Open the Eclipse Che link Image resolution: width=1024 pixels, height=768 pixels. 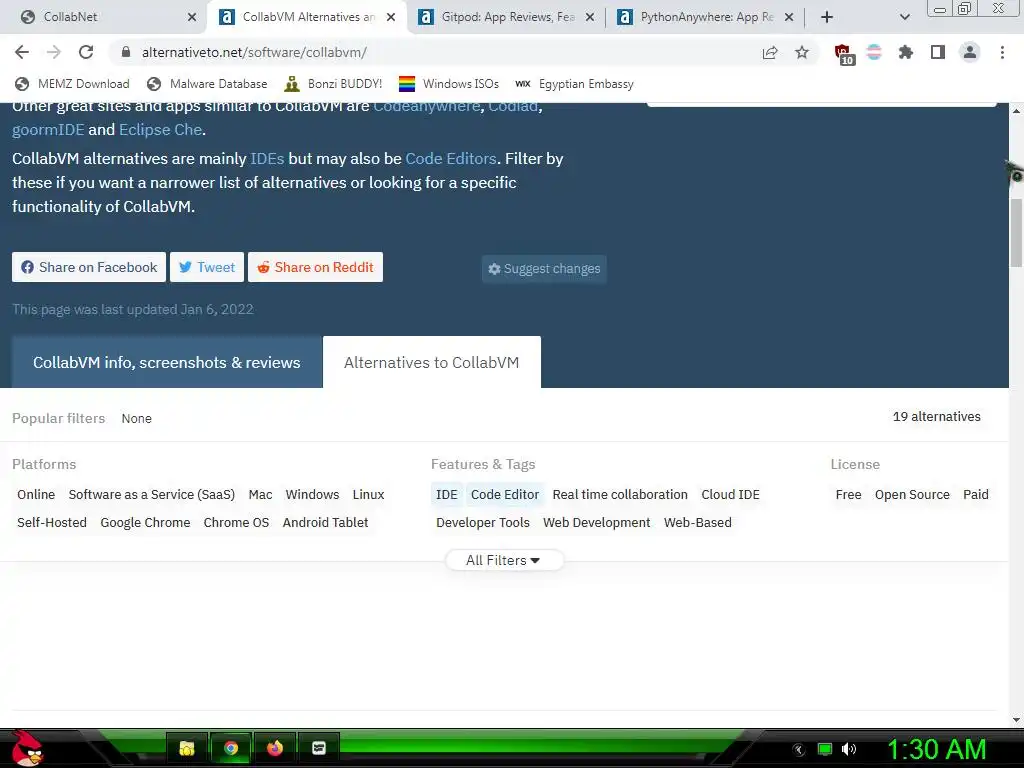160,129
